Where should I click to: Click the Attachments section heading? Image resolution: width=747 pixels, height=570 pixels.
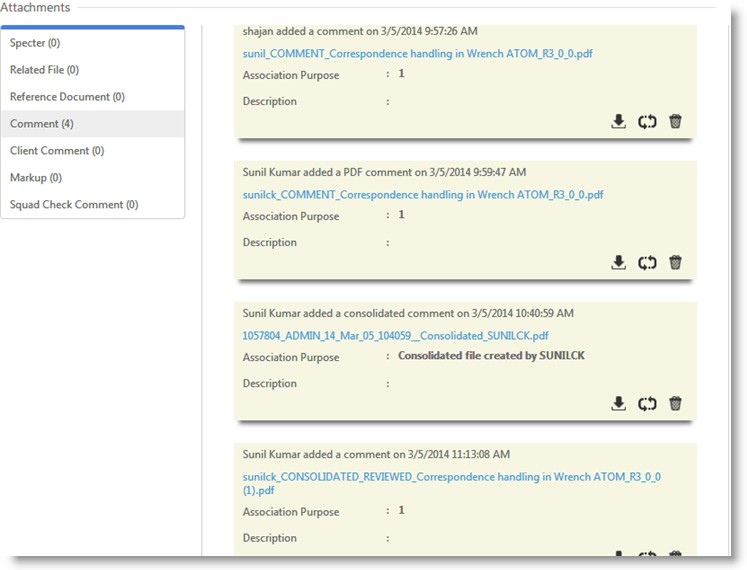coord(35,7)
